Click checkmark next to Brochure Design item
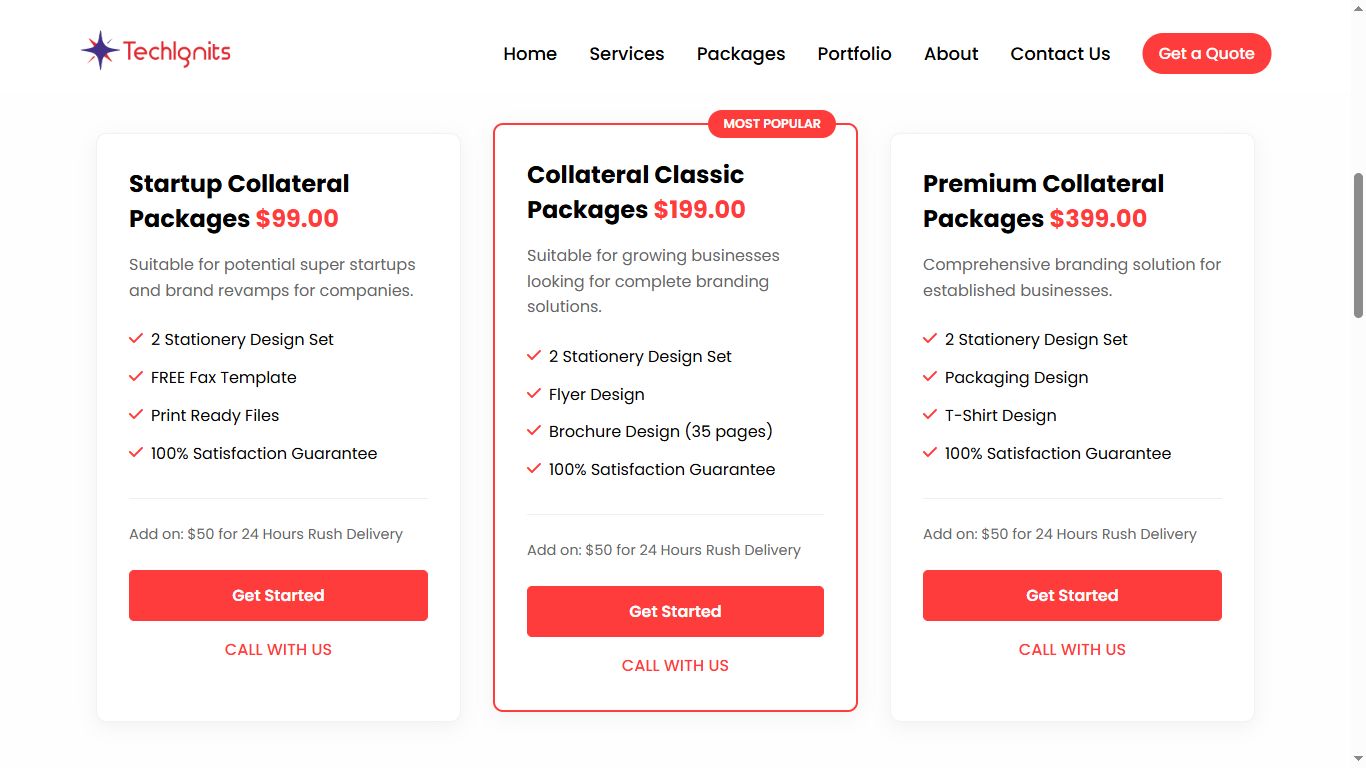Screen dimensions: 1366x768 pos(534,432)
